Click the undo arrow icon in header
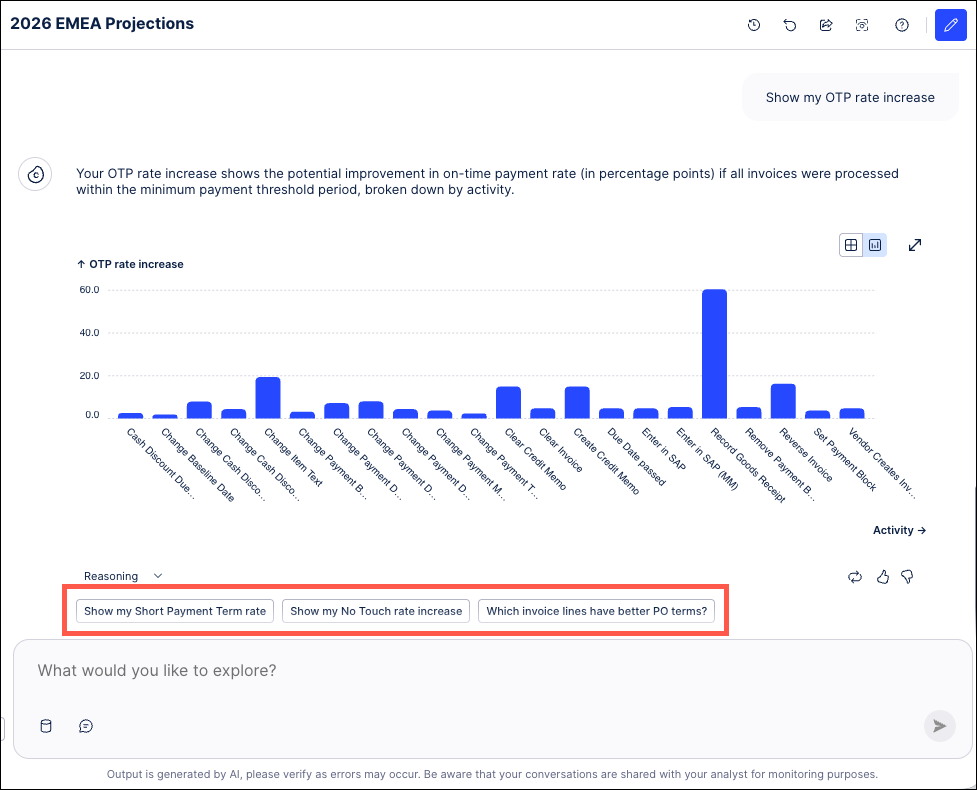 coord(790,25)
